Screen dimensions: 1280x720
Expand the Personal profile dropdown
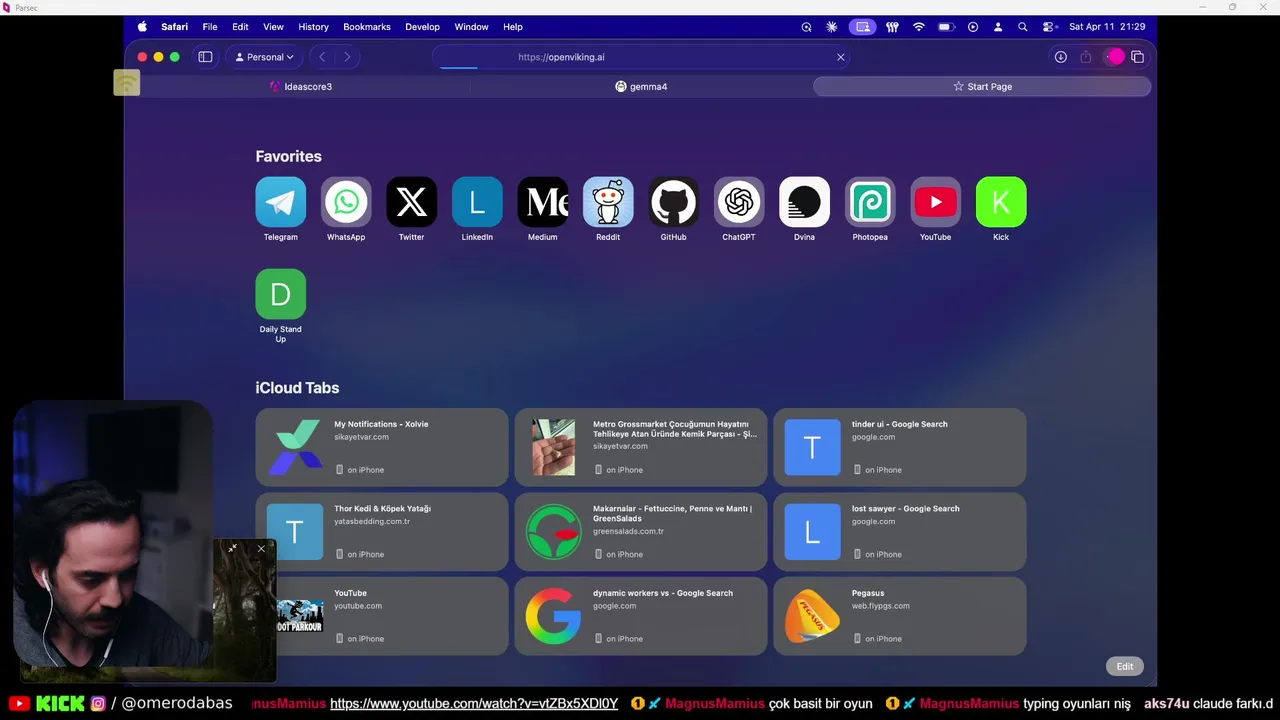(265, 57)
